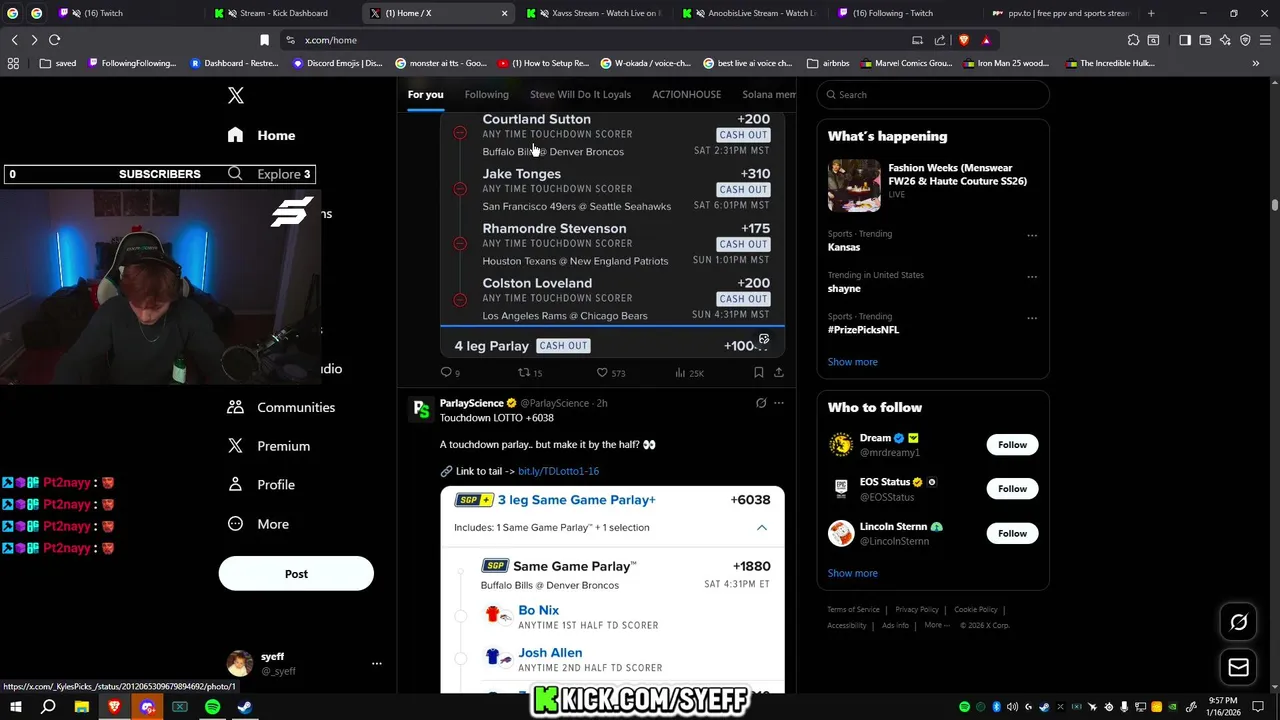Open the ParlayScience account name
This screenshot has width=1280, height=720.
click(472, 403)
